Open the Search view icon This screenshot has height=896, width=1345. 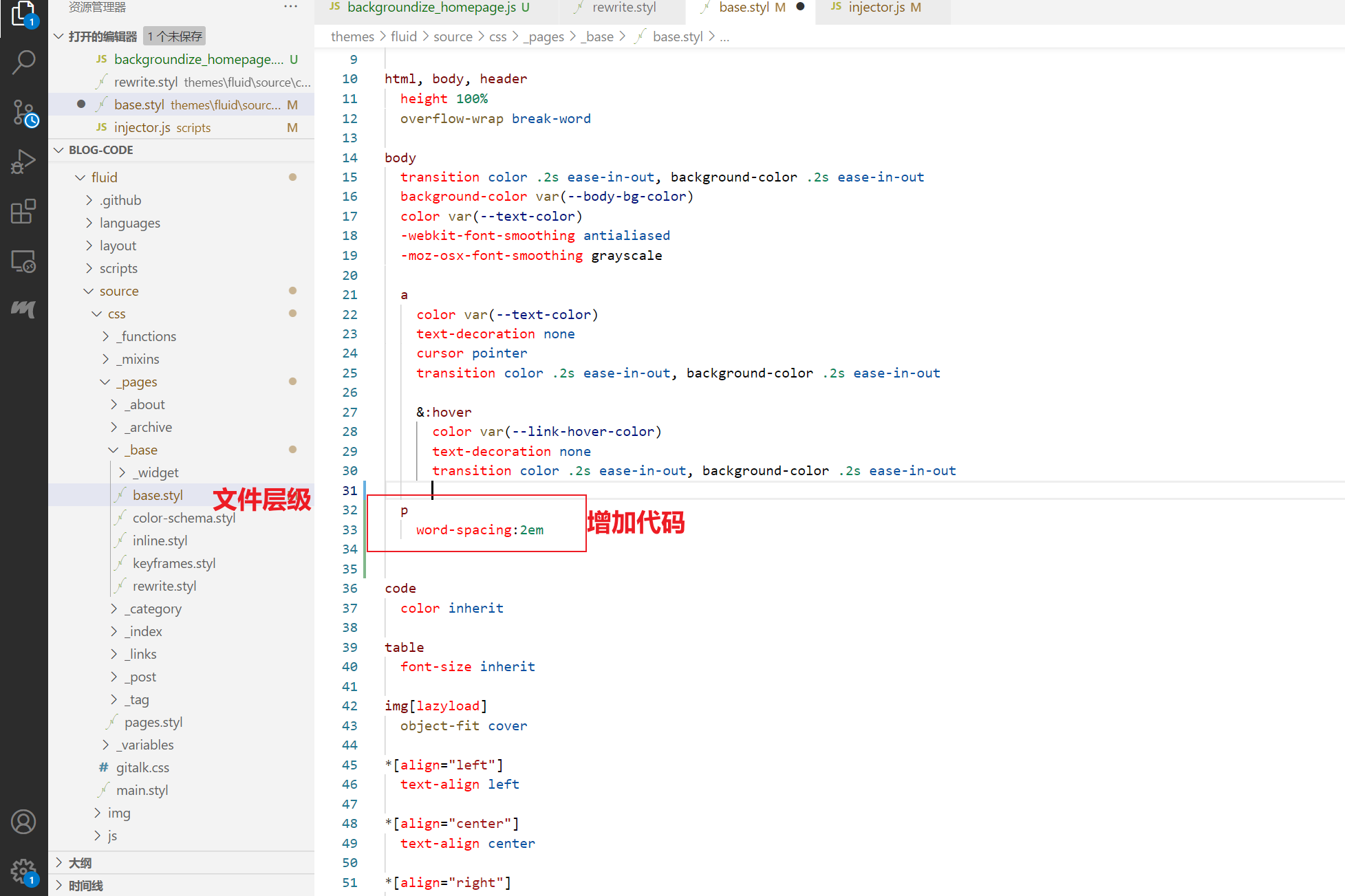pyautogui.click(x=23, y=62)
